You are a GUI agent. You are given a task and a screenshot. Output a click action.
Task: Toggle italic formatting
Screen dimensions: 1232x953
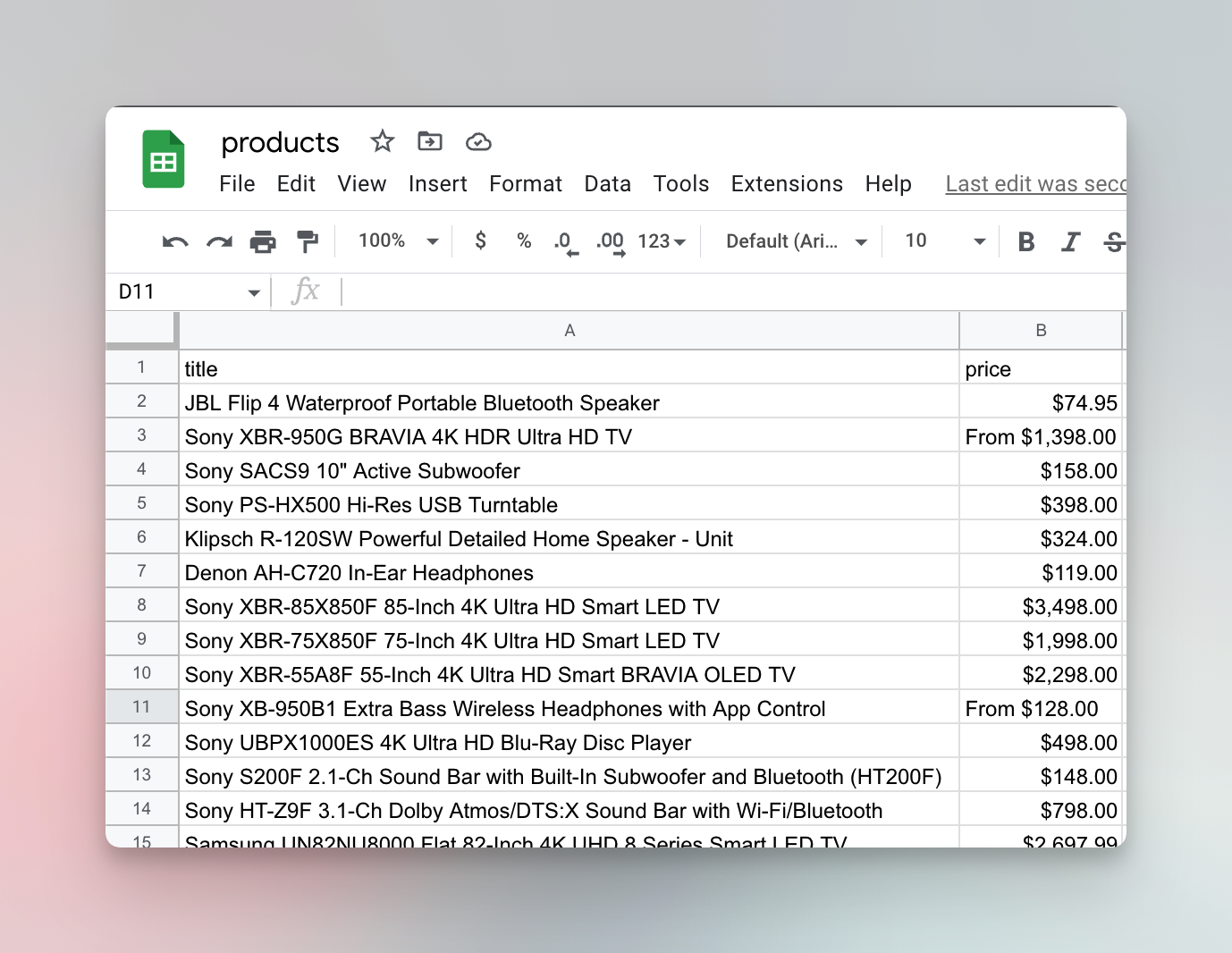pos(1070,241)
